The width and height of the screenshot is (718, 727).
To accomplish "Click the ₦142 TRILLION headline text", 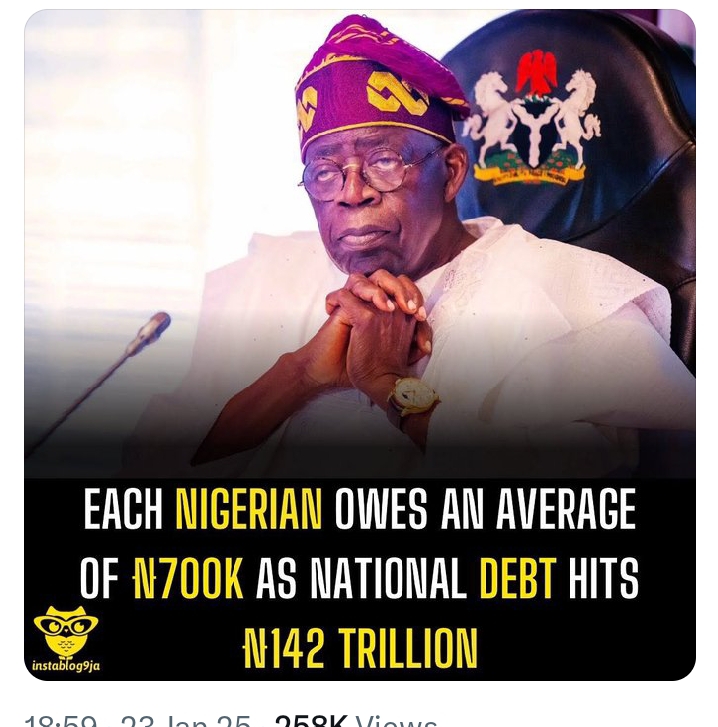I will coord(360,647).
